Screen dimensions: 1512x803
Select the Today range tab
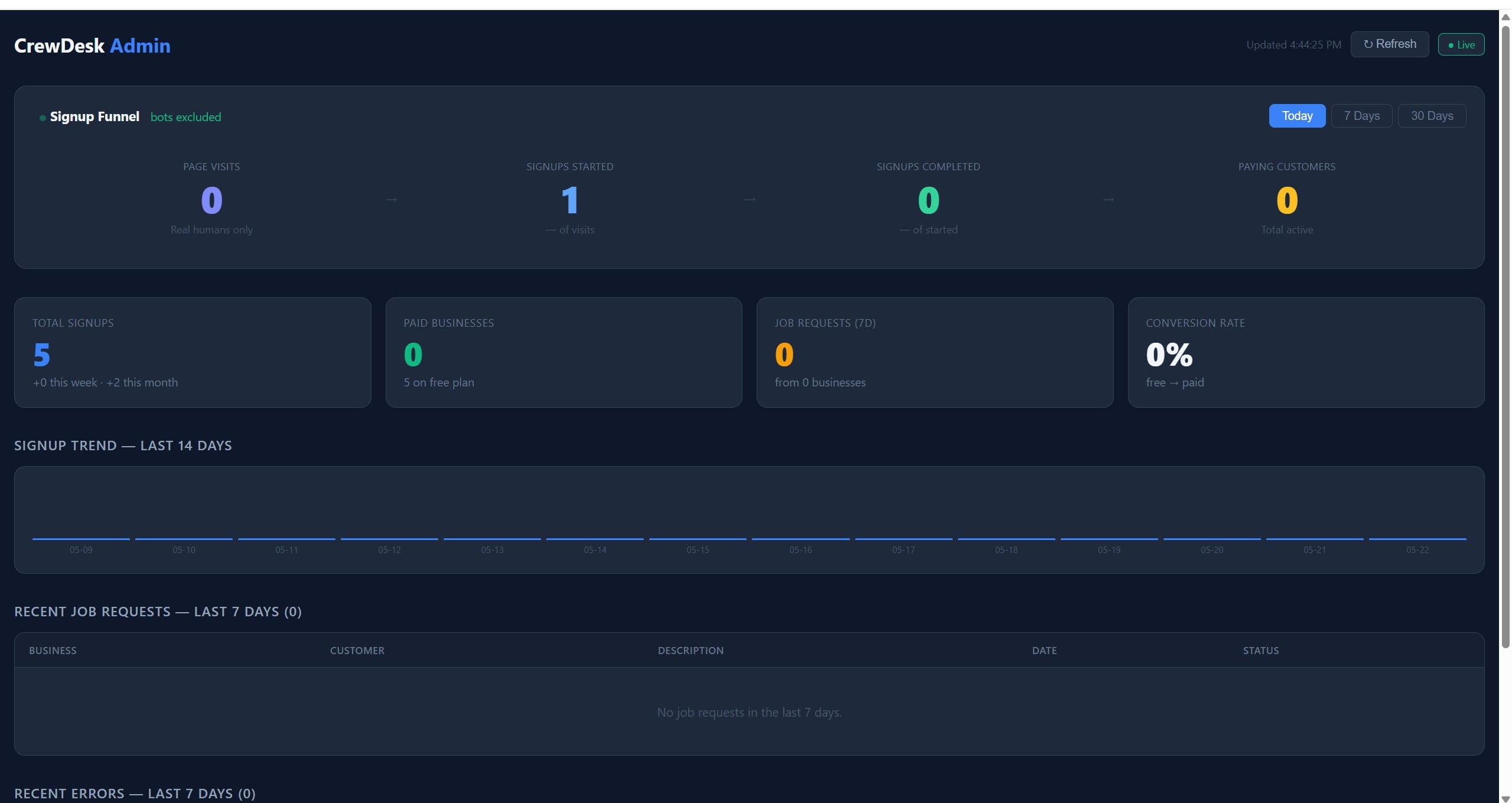pos(1297,116)
